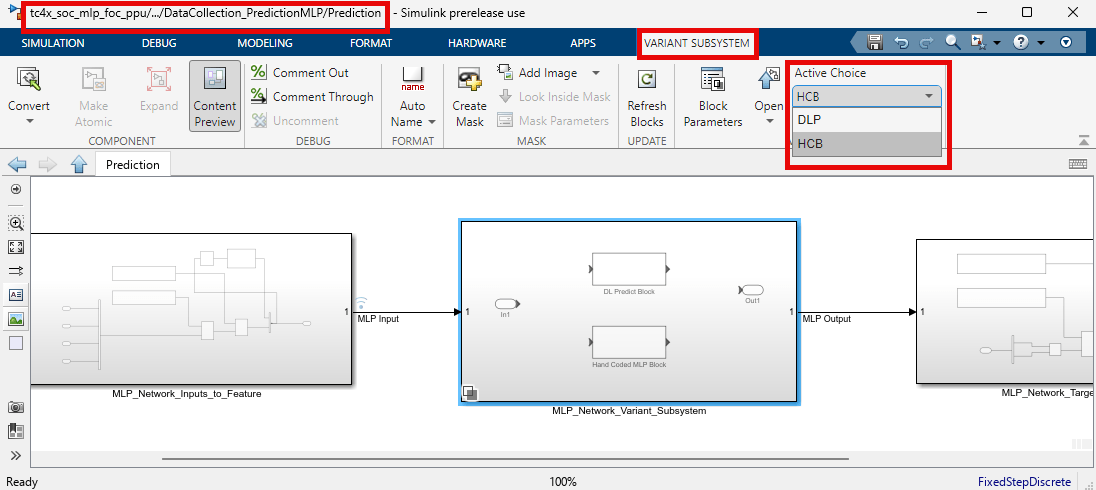Viewport: 1096px width, 490px height.
Task: Click the camera screenshot icon in left palette
Action: 15,407
